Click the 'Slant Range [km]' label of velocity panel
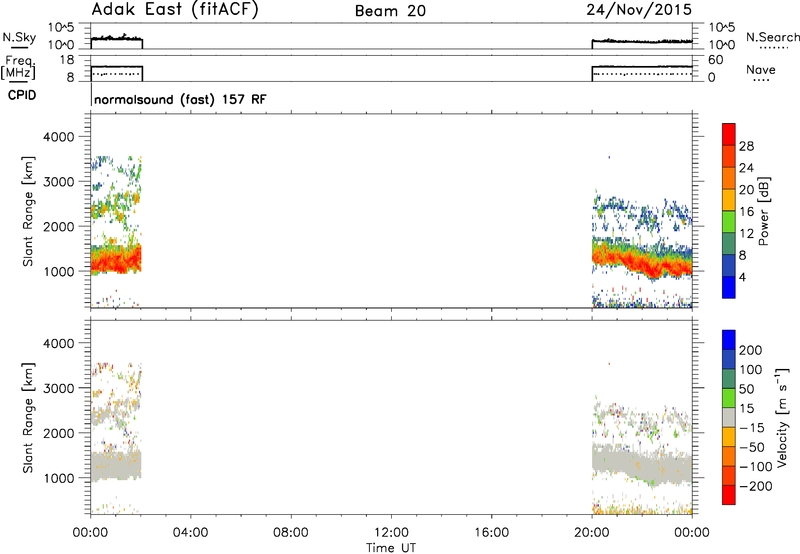This screenshot has width=800, height=554. (28, 417)
